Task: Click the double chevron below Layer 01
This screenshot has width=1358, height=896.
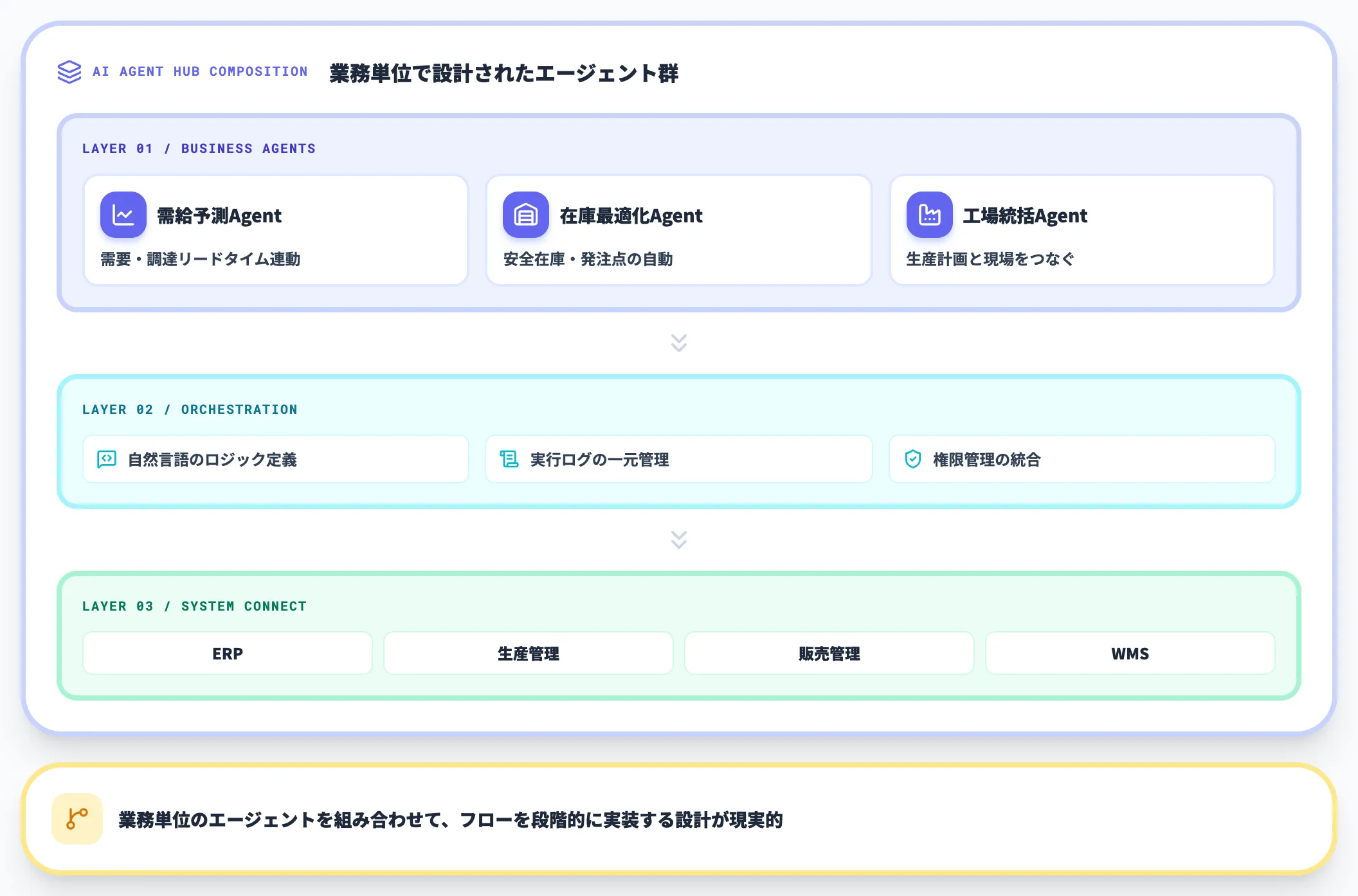Action: (679, 343)
